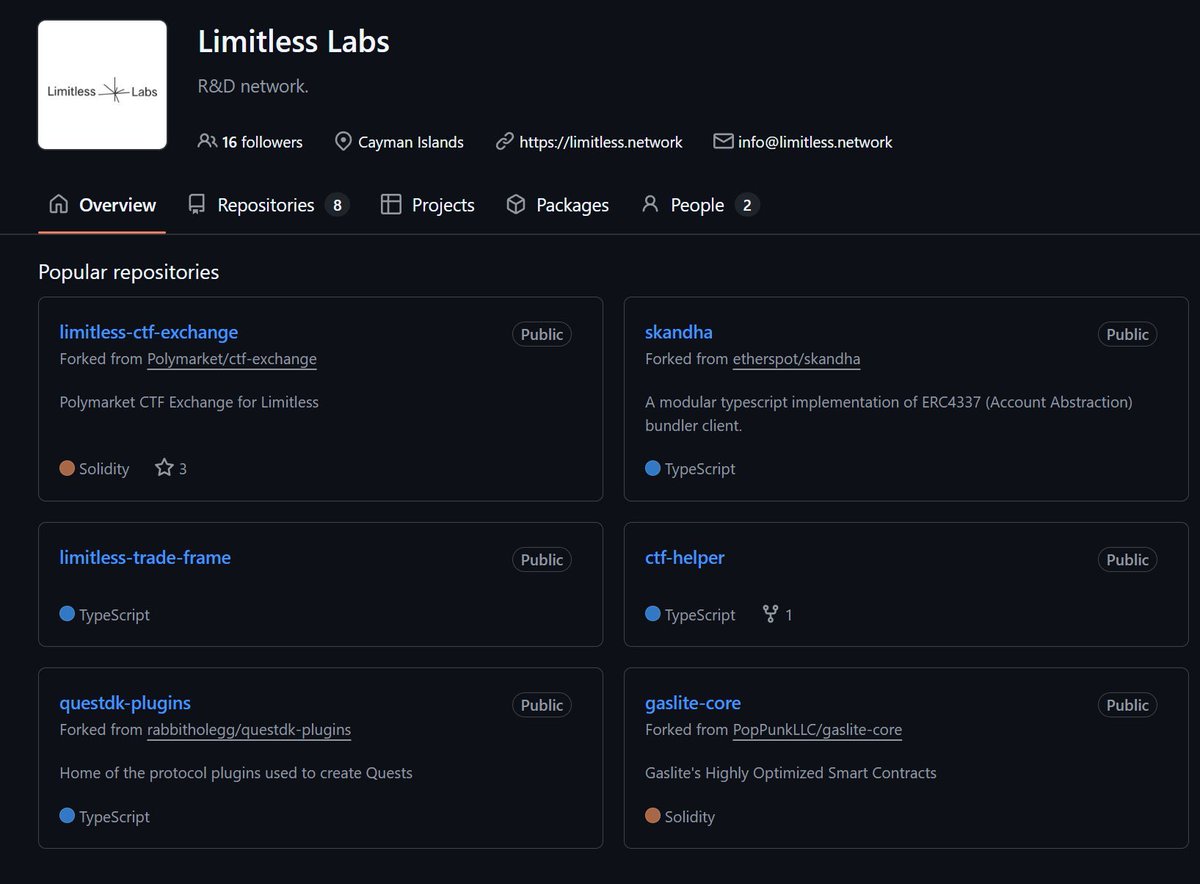Screen dimensions: 1200x884
Task: Click the 'Popular repositories' heading
Action: point(128,272)
